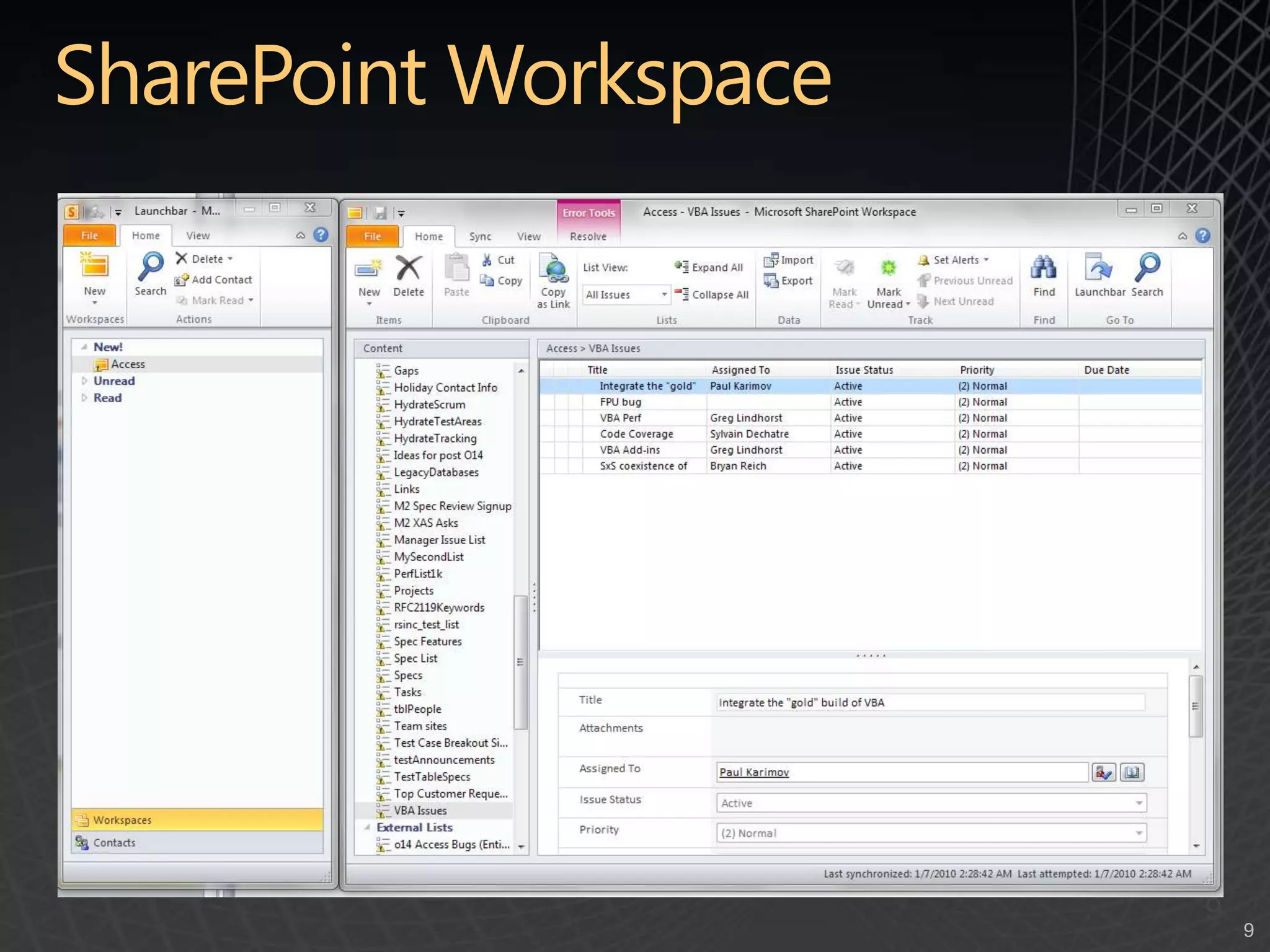Screen dimensions: 1270x952
Task: Click the Delete X icon in Items group
Action: [409, 268]
